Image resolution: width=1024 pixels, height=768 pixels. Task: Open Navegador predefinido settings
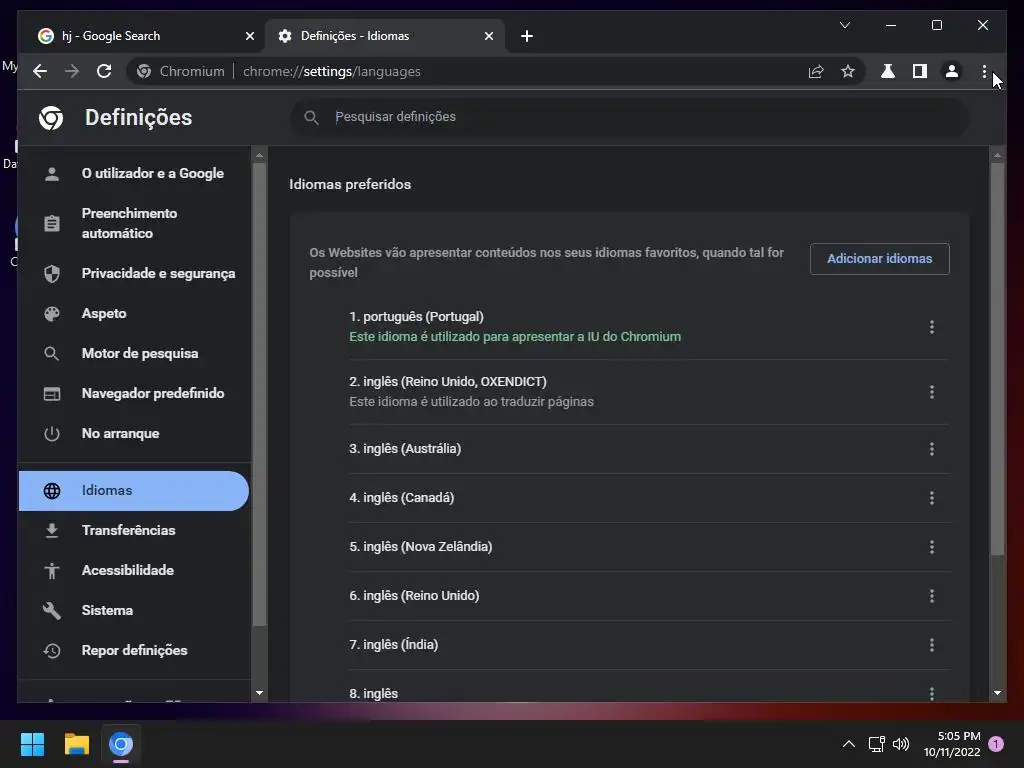click(135, 393)
